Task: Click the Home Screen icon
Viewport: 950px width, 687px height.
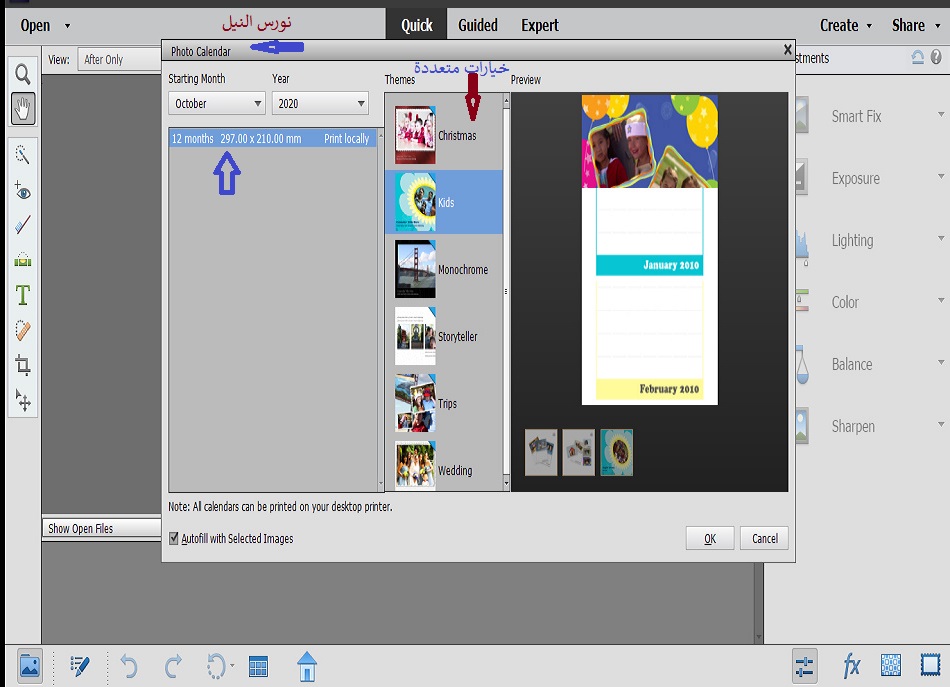Action: coord(307,666)
